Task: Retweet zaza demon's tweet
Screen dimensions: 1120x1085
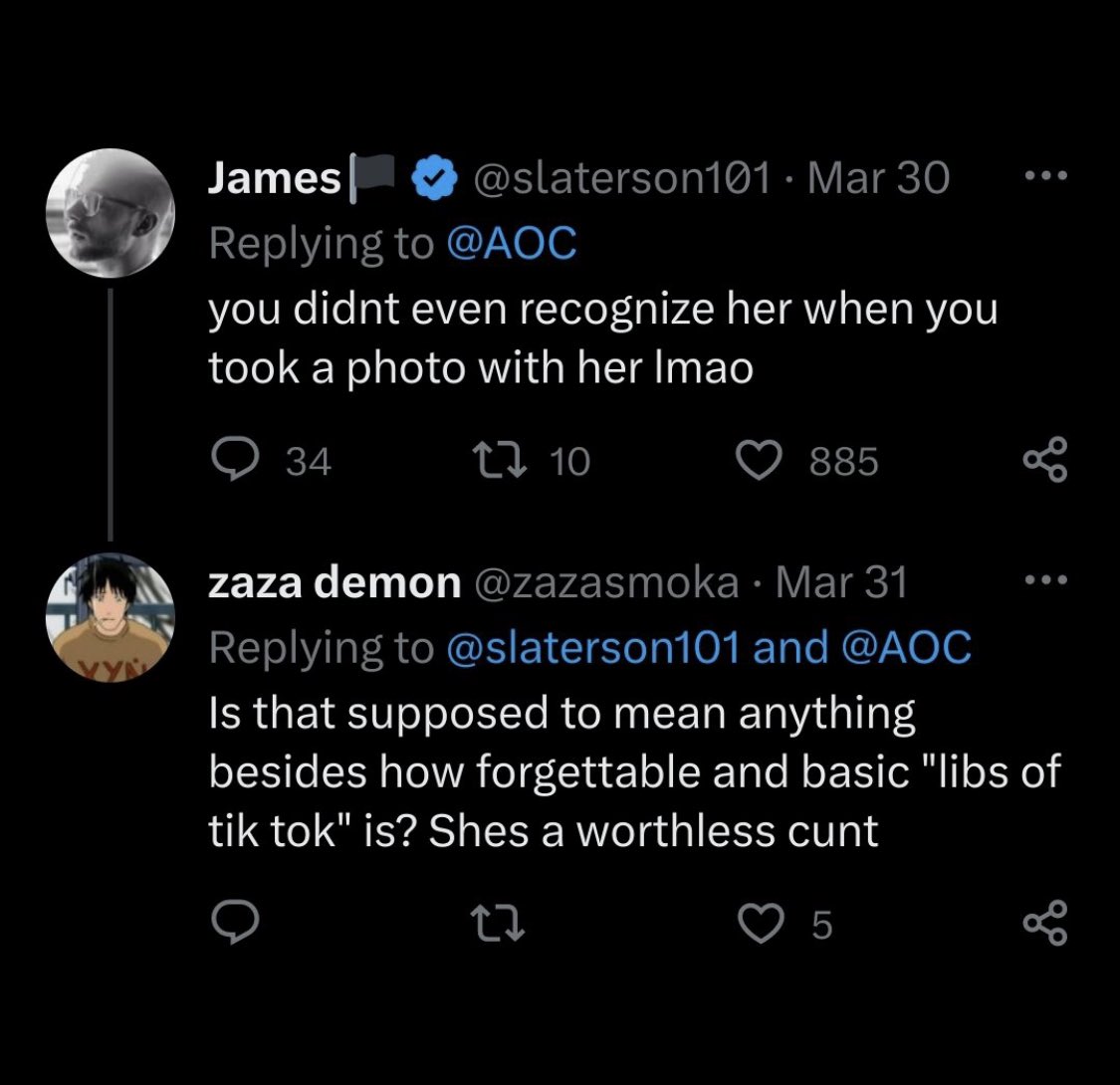Action: click(500, 924)
